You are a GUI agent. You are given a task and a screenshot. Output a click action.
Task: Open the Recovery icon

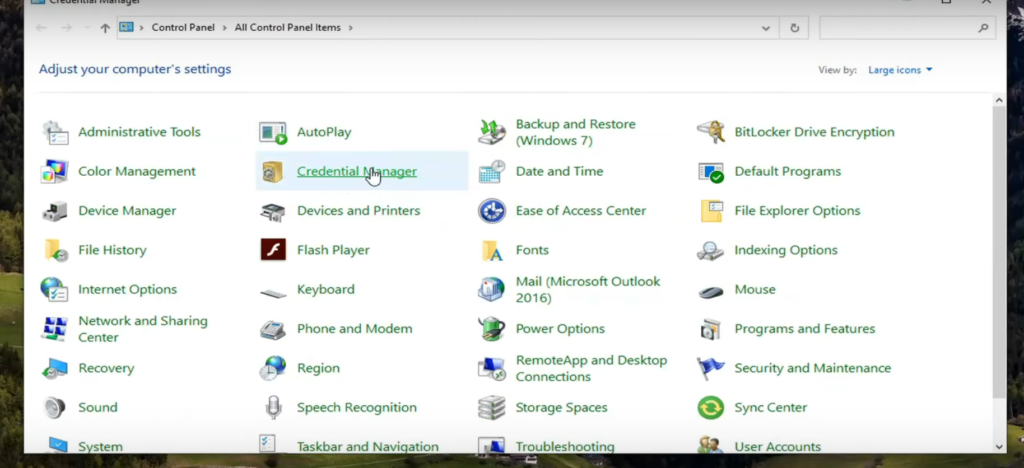point(55,368)
